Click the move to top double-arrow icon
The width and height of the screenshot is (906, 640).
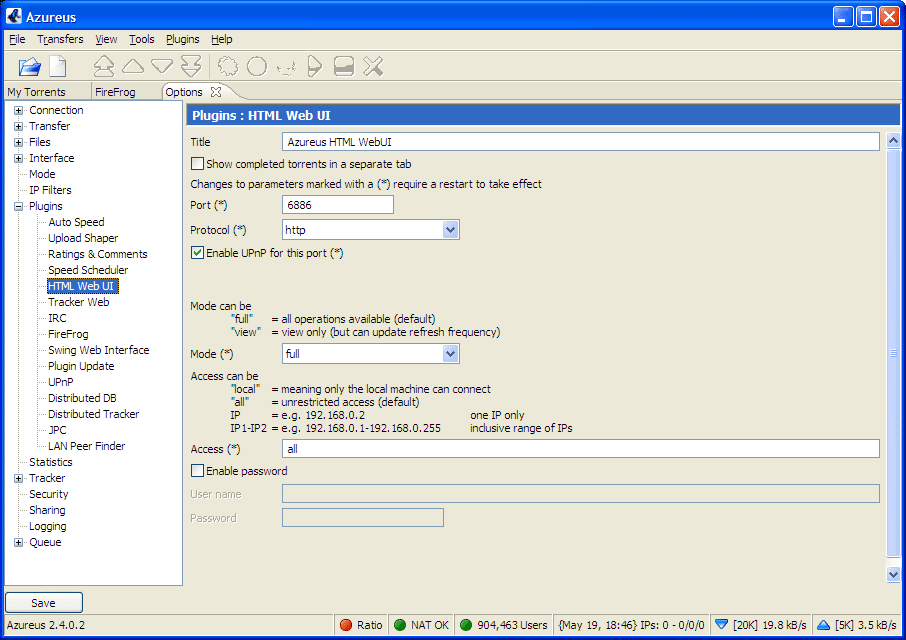pyautogui.click(x=104, y=66)
